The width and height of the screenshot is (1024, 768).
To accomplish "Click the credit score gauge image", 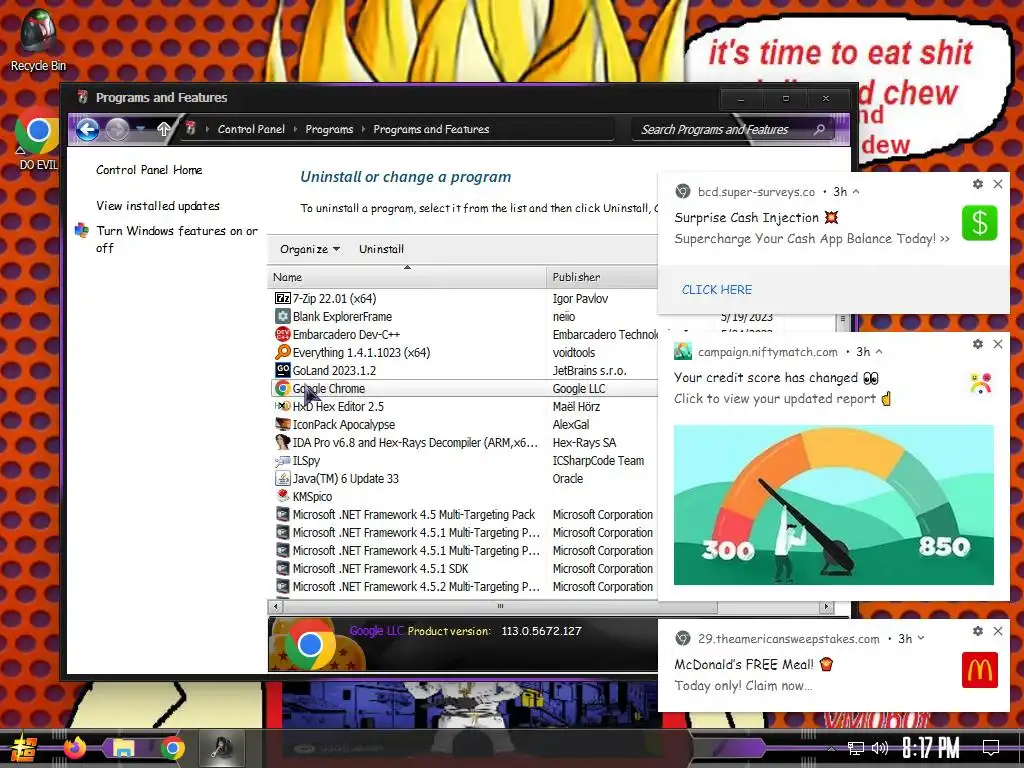I will (x=833, y=504).
